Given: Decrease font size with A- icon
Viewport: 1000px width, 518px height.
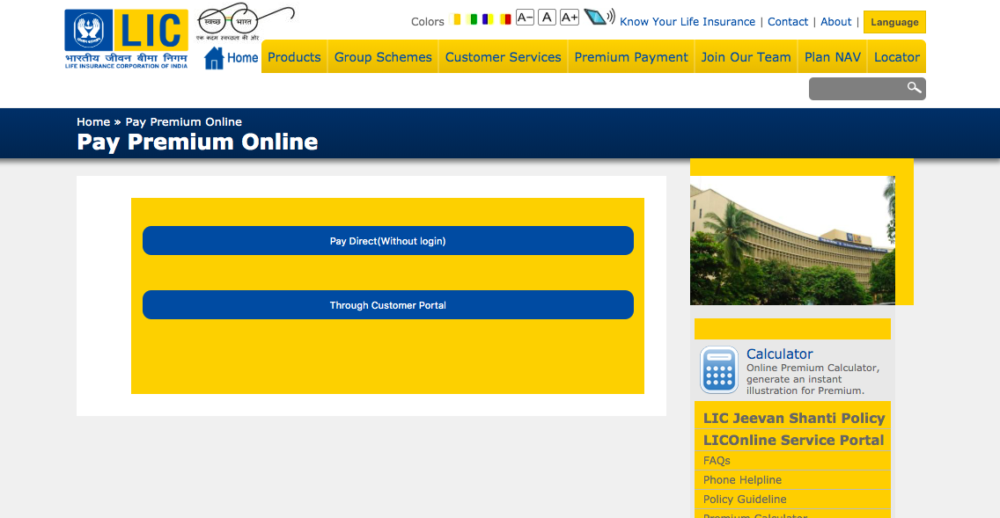Looking at the screenshot, I should click(525, 18).
